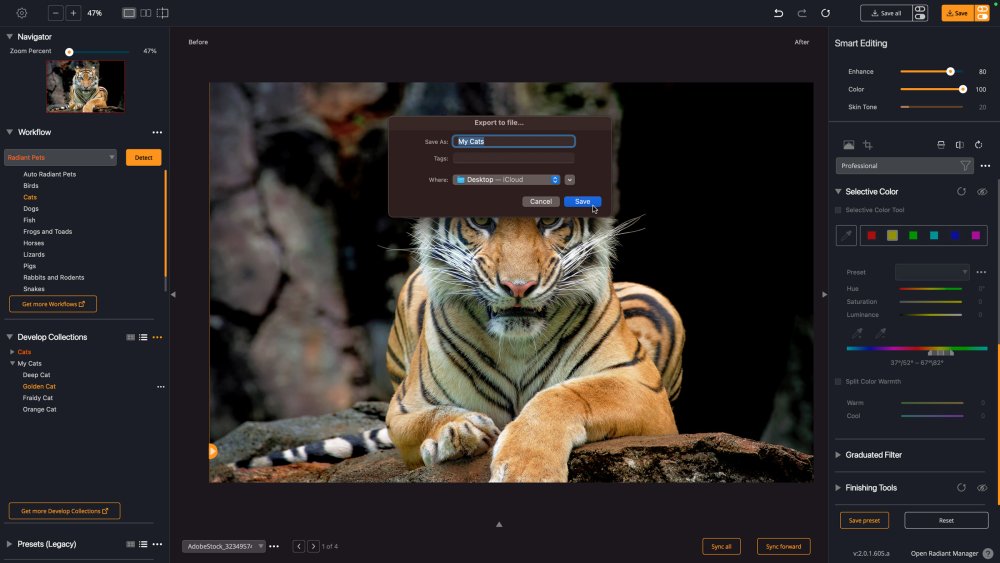This screenshot has height=563, width=1000.
Task: Open the three-dots menu beside file name
Action: click(x=274, y=546)
